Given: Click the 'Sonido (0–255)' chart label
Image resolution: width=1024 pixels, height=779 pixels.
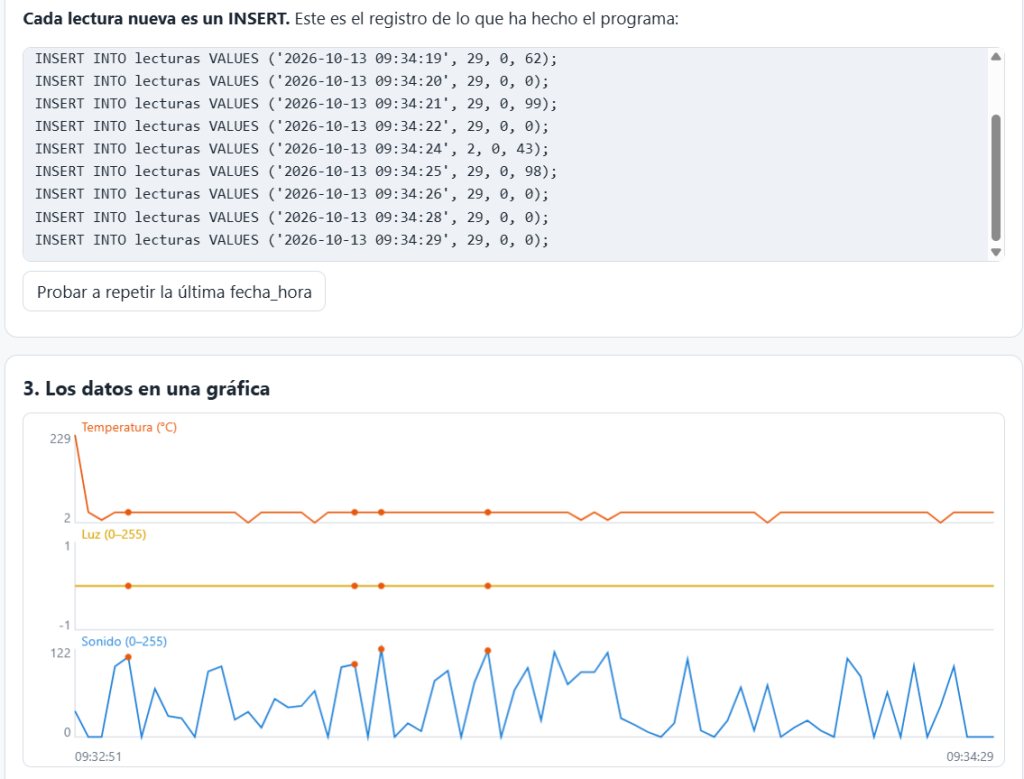Looking at the screenshot, I should pyautogui.click(x=124, y=641).
